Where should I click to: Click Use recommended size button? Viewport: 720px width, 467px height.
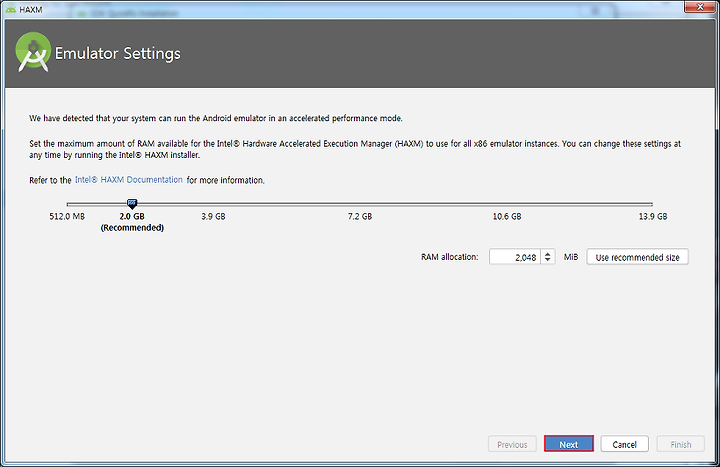(637, 257)
